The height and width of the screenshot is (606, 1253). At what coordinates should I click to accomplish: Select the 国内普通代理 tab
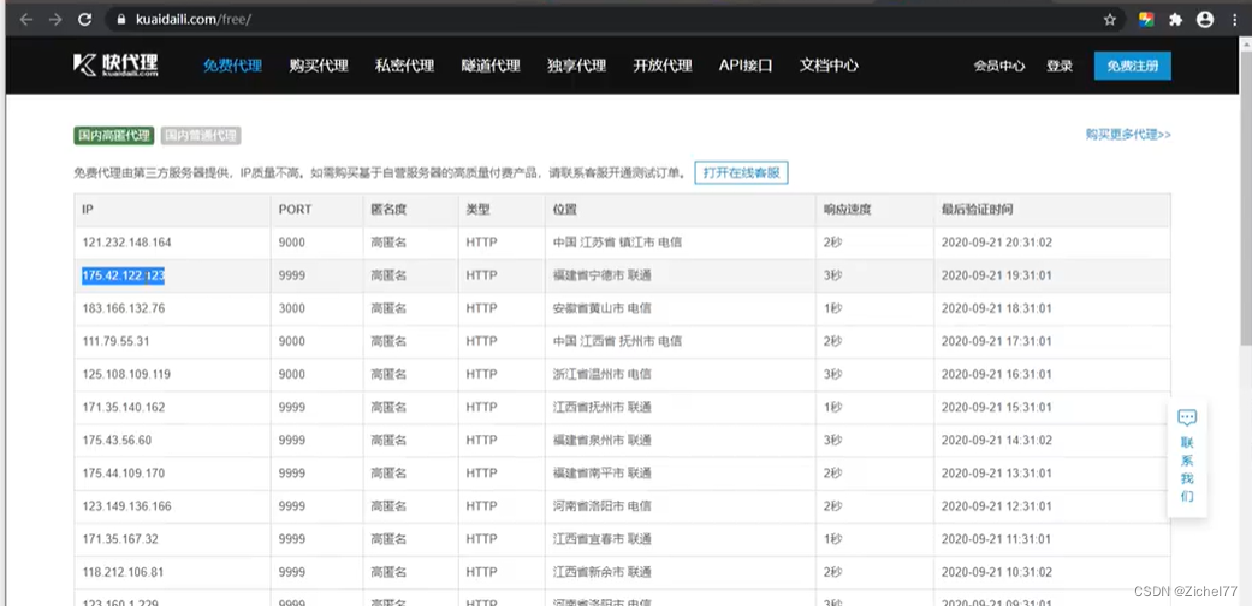(x=201, y=136)
